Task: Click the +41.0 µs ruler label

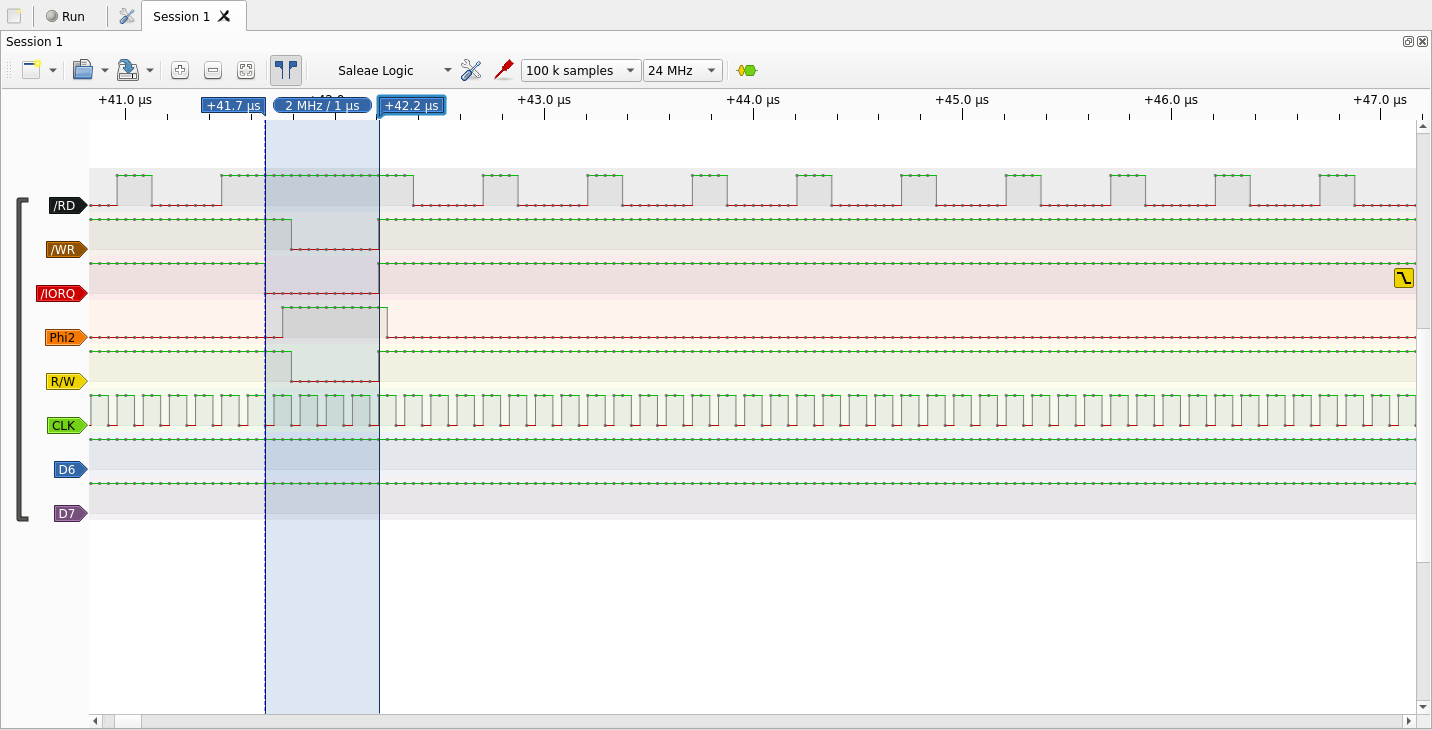Action: tap(125, 100)
